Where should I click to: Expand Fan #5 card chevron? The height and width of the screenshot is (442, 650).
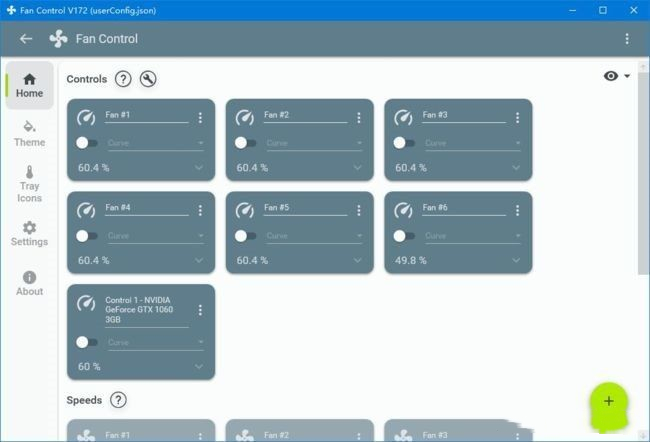pyautogui.click(x=358, y=260)
